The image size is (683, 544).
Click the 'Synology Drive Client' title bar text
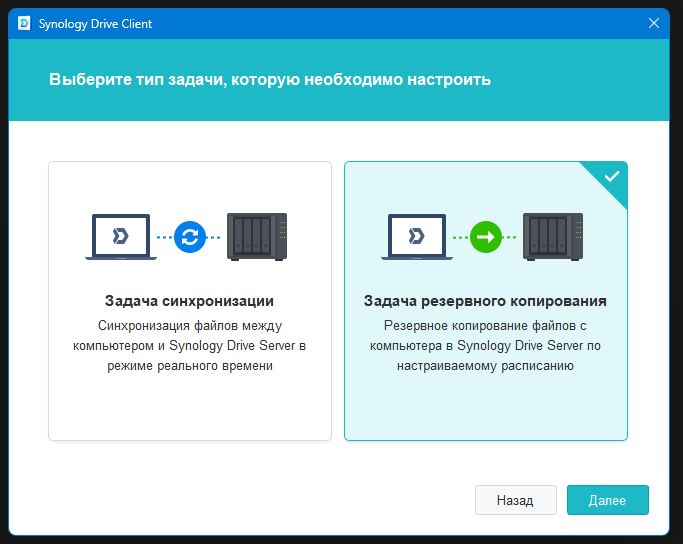(95, 24)
